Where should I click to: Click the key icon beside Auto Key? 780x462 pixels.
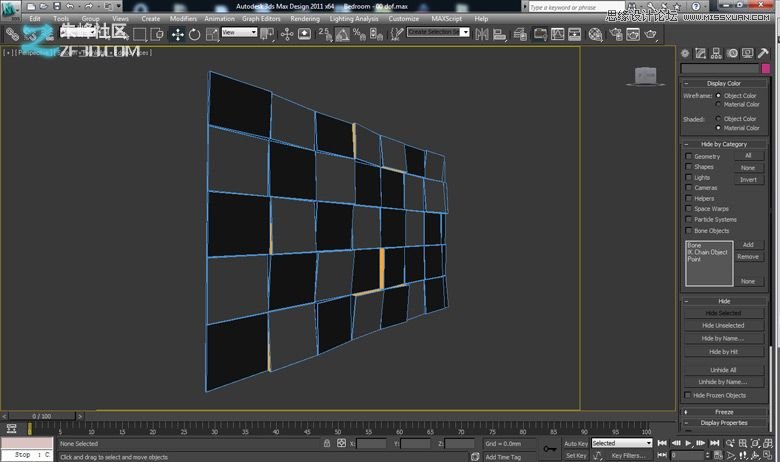pyautogui.click(x=548, y=449)
